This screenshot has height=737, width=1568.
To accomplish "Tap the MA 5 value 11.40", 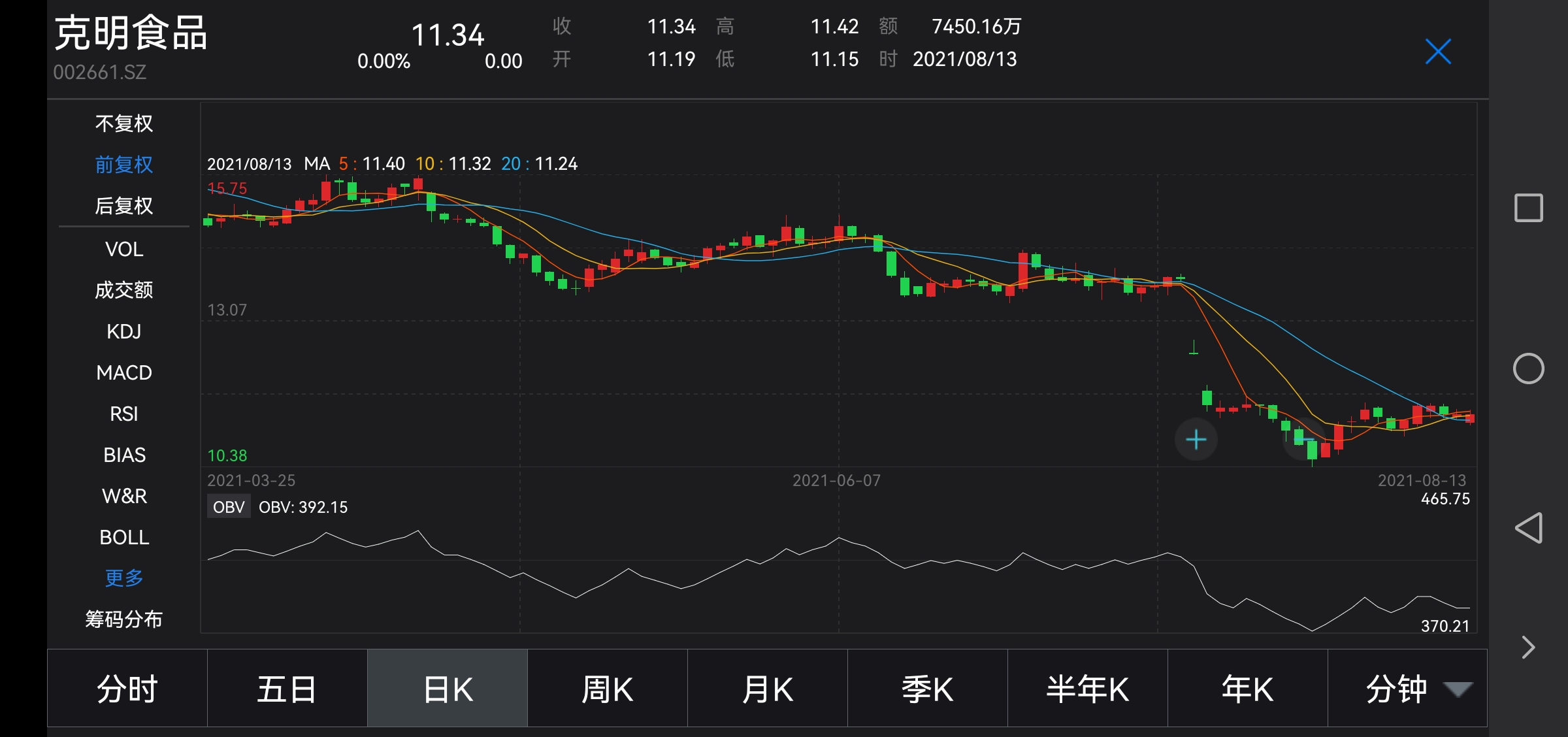I will coord(384,163).
